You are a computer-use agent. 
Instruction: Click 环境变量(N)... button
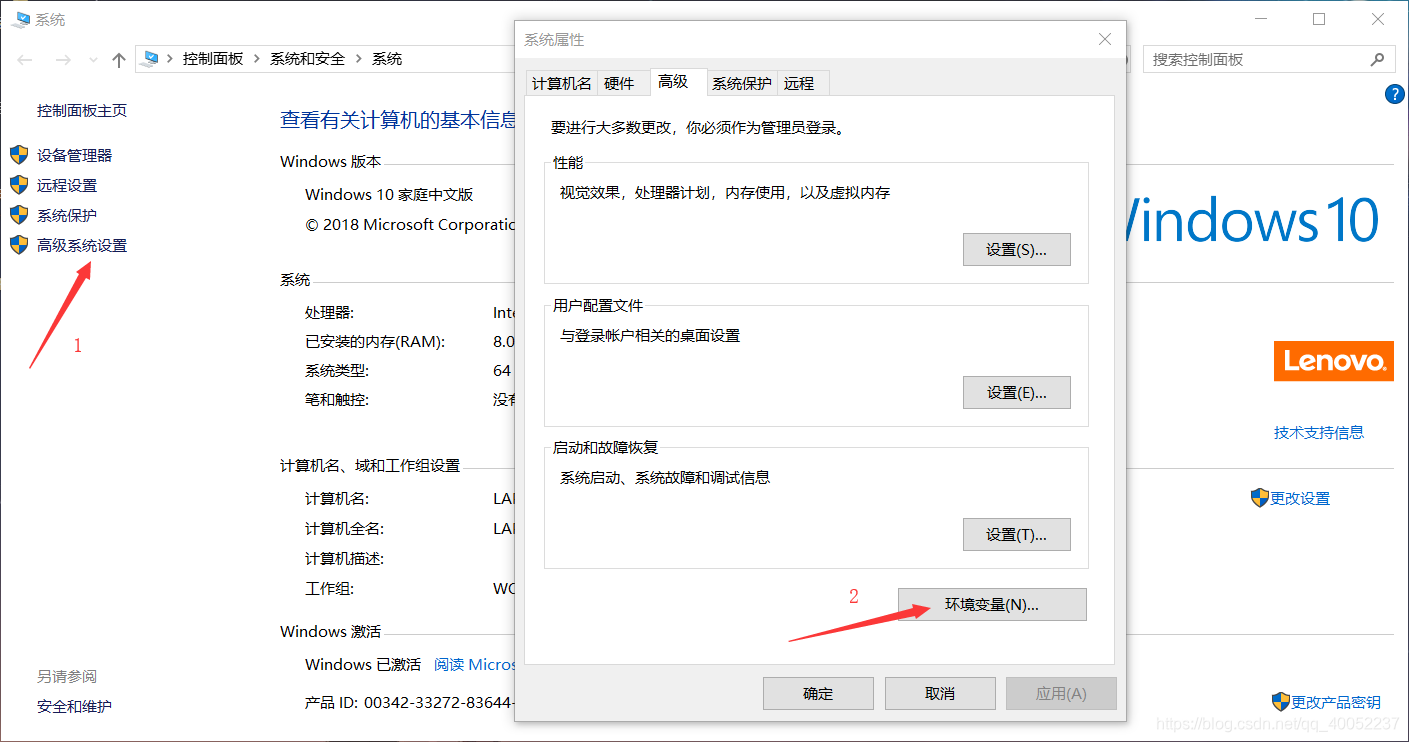tap(992, 604)
